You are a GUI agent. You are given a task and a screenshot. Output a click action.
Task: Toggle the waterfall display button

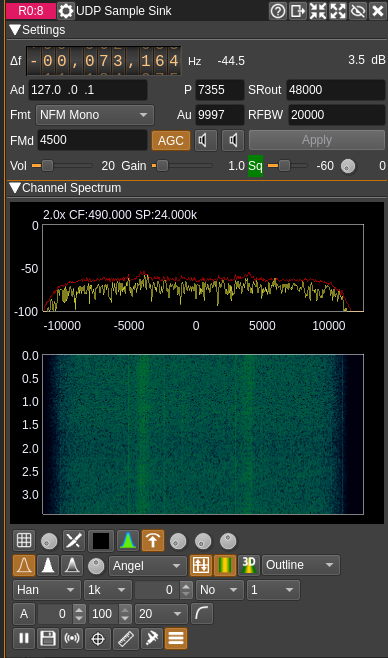[225, 565]
